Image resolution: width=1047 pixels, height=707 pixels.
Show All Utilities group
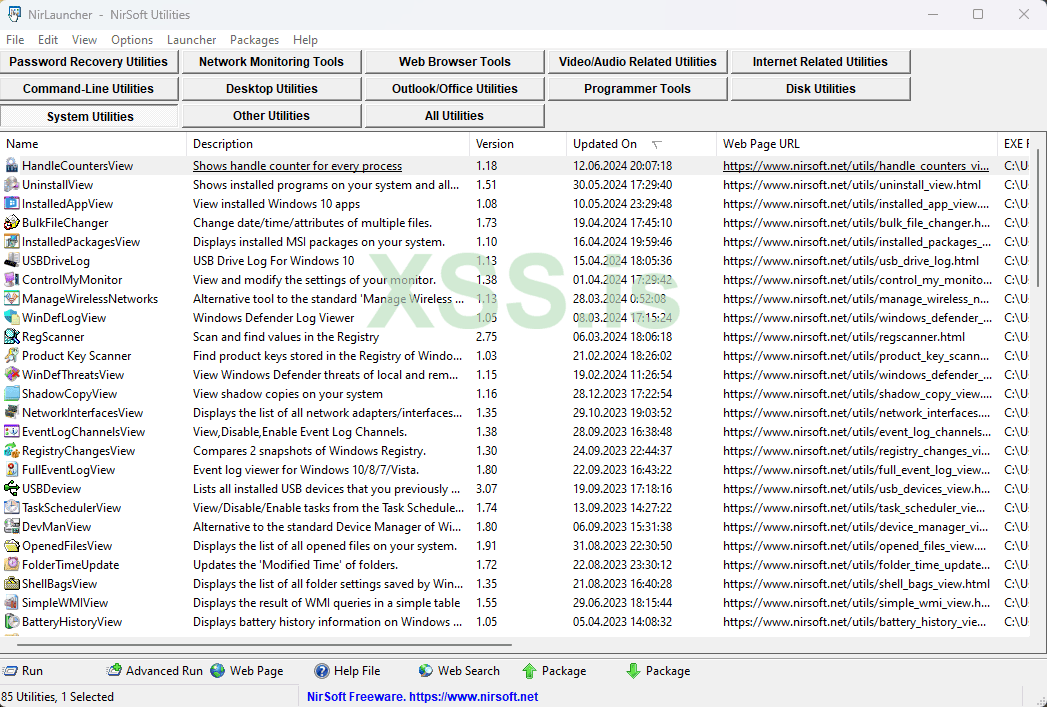tap(454, 115)
